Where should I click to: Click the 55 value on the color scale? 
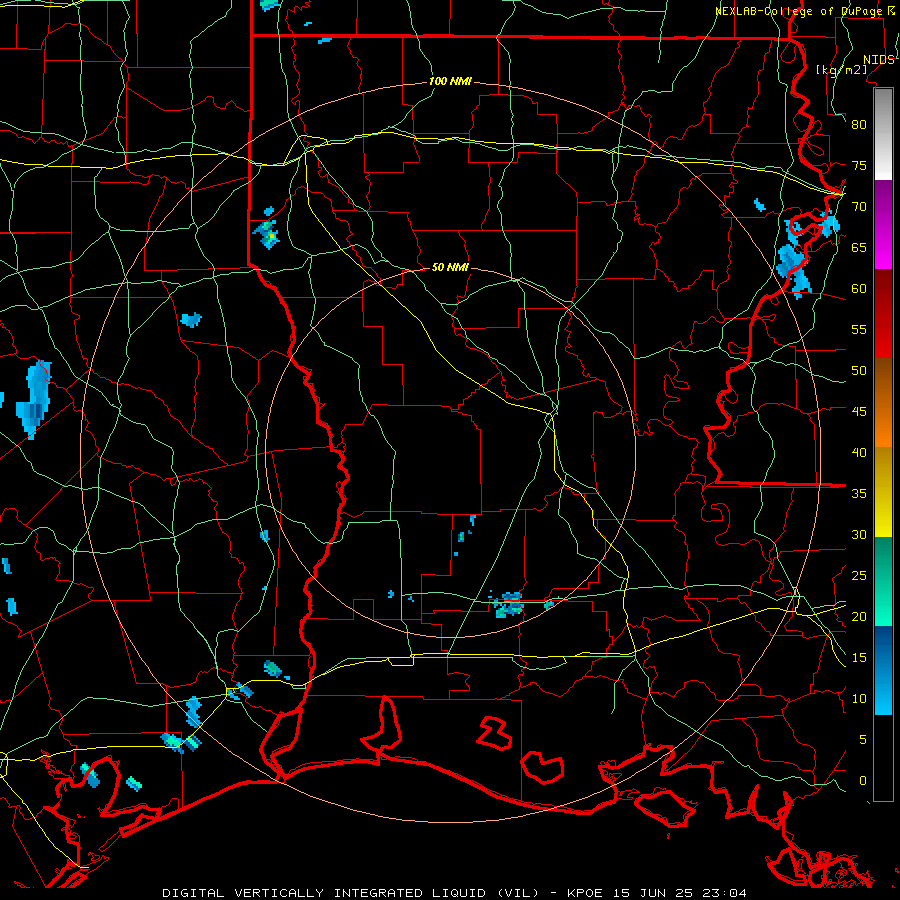(x=859, y=329)
